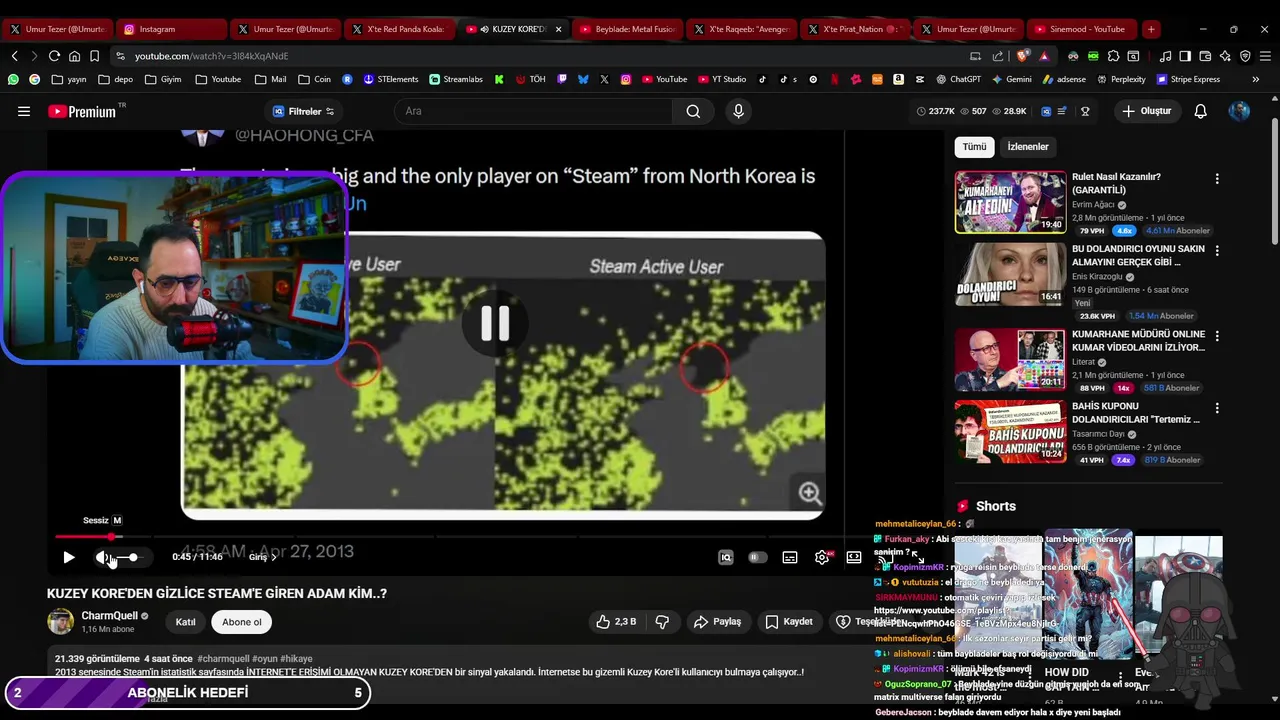Viewport: 1280px width, 720px height.
Task: Play the paused video
Action: (68, 557)
